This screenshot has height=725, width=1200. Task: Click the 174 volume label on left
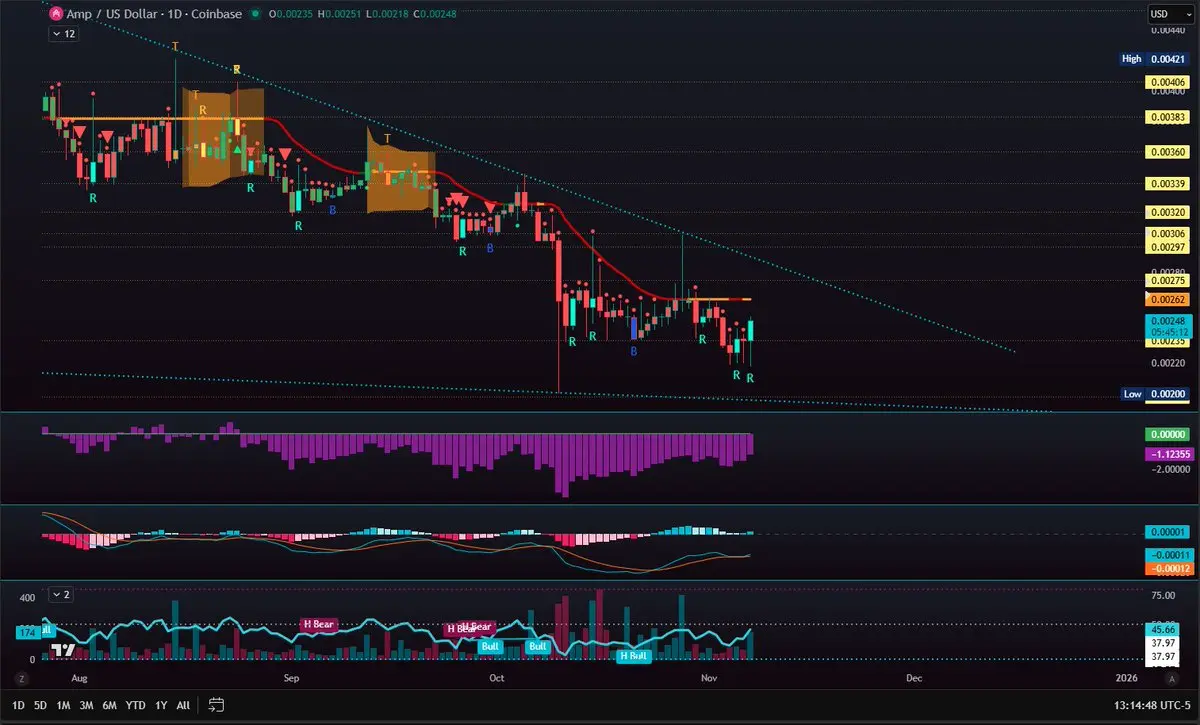pyautogui.click(x=26, y=633)
